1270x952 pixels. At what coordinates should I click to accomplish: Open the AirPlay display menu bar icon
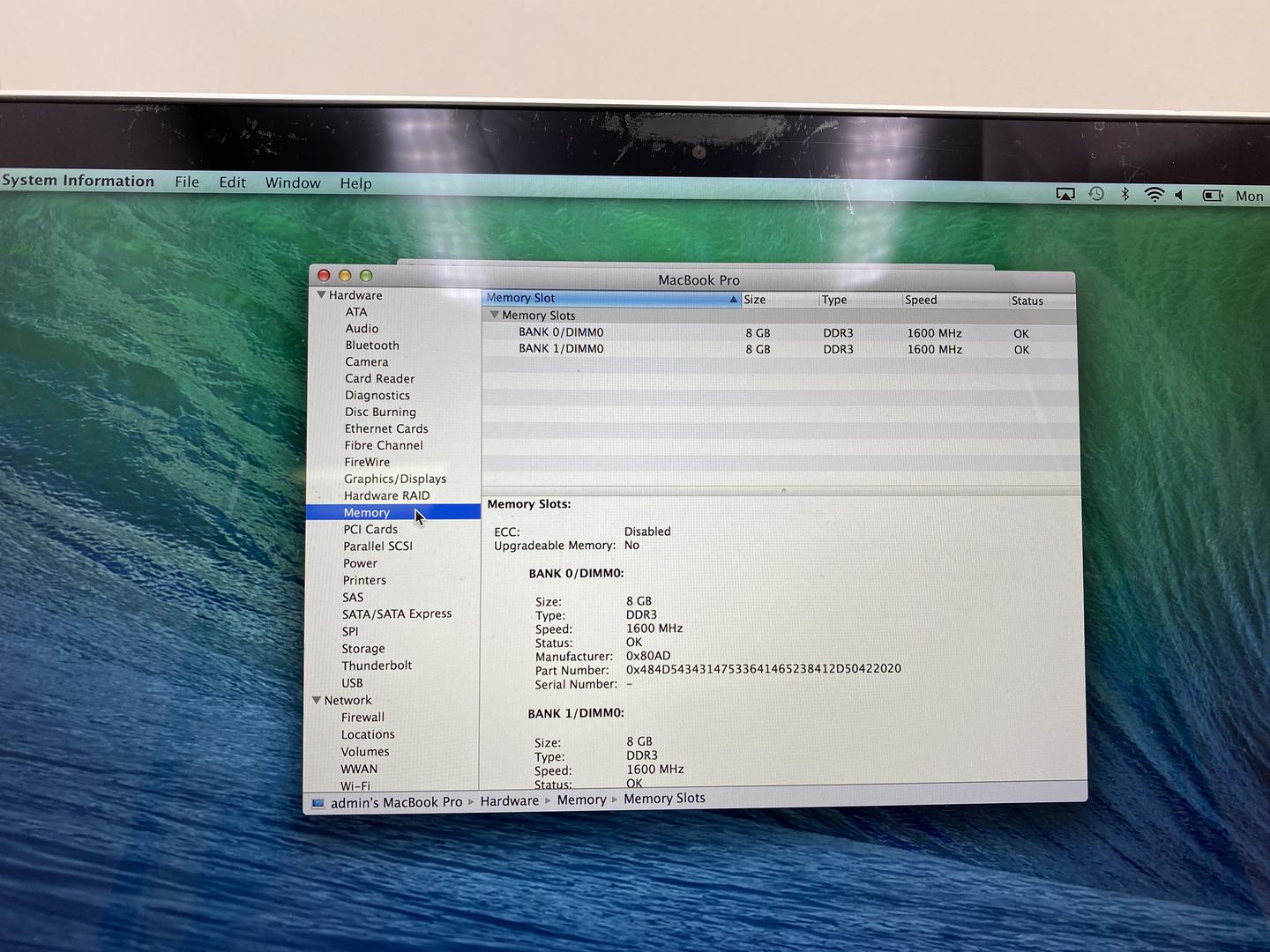pyautogui.click(x=1065, y=194)
